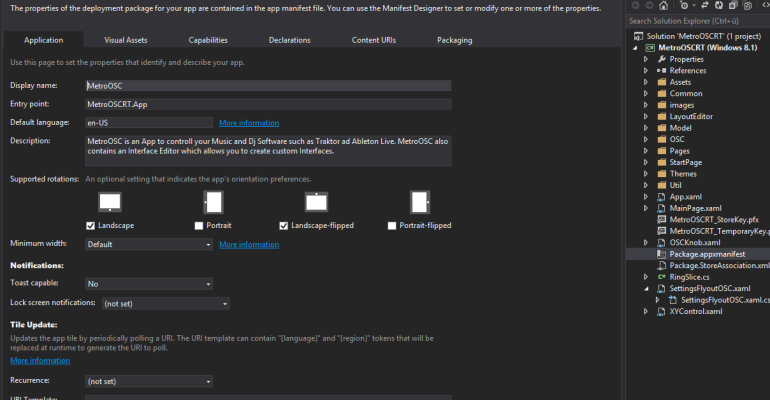Click the OSCKnob.xaml file icon
Viewport: 770px width, 400px height.
click(x=661, y=242)
